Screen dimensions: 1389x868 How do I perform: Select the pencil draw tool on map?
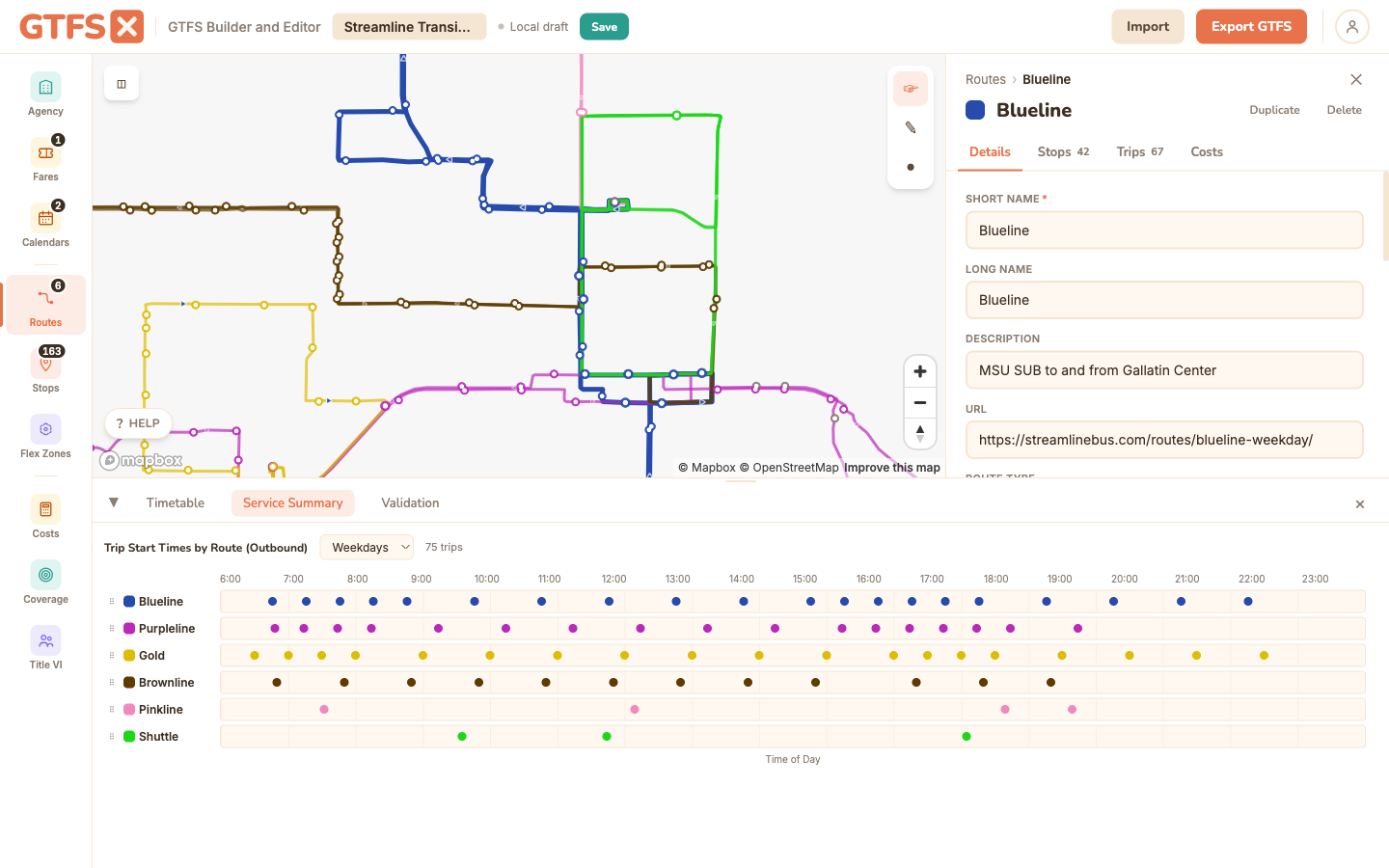click(911, 127)
